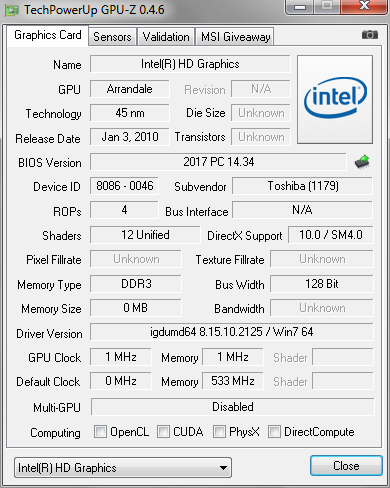Click the Intel vendor logo
Screen dimensions: 390x488
point(335,99)
